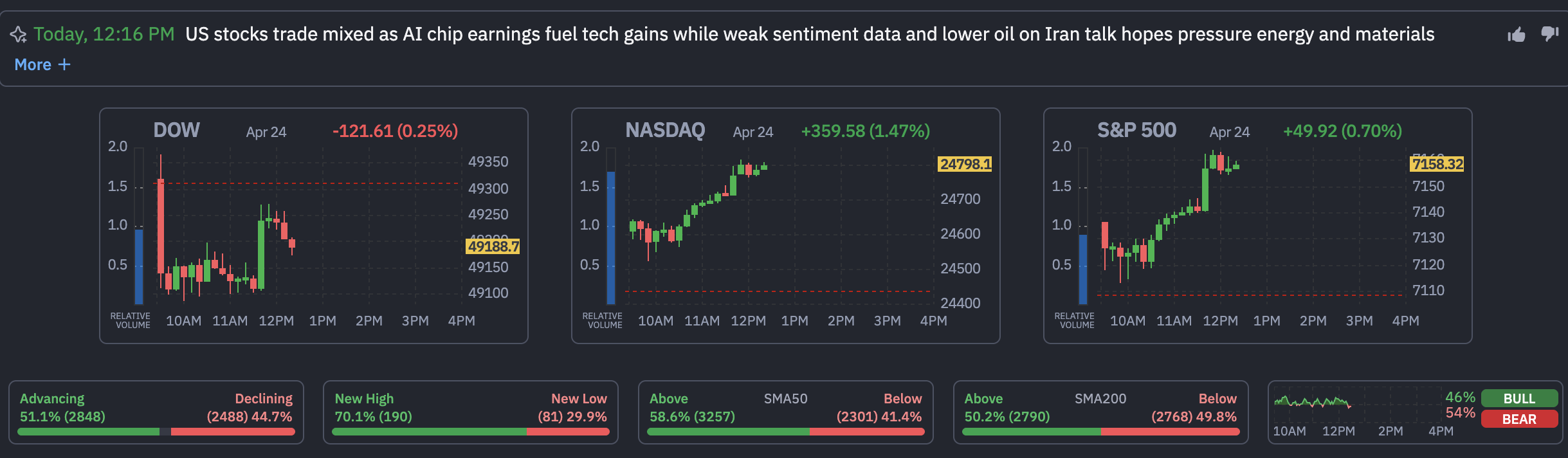Click the highlighted 49188.7 DOW price tag
This screenshot has width=1568, height=458.
pyautogui.click(x=493, y=246)
